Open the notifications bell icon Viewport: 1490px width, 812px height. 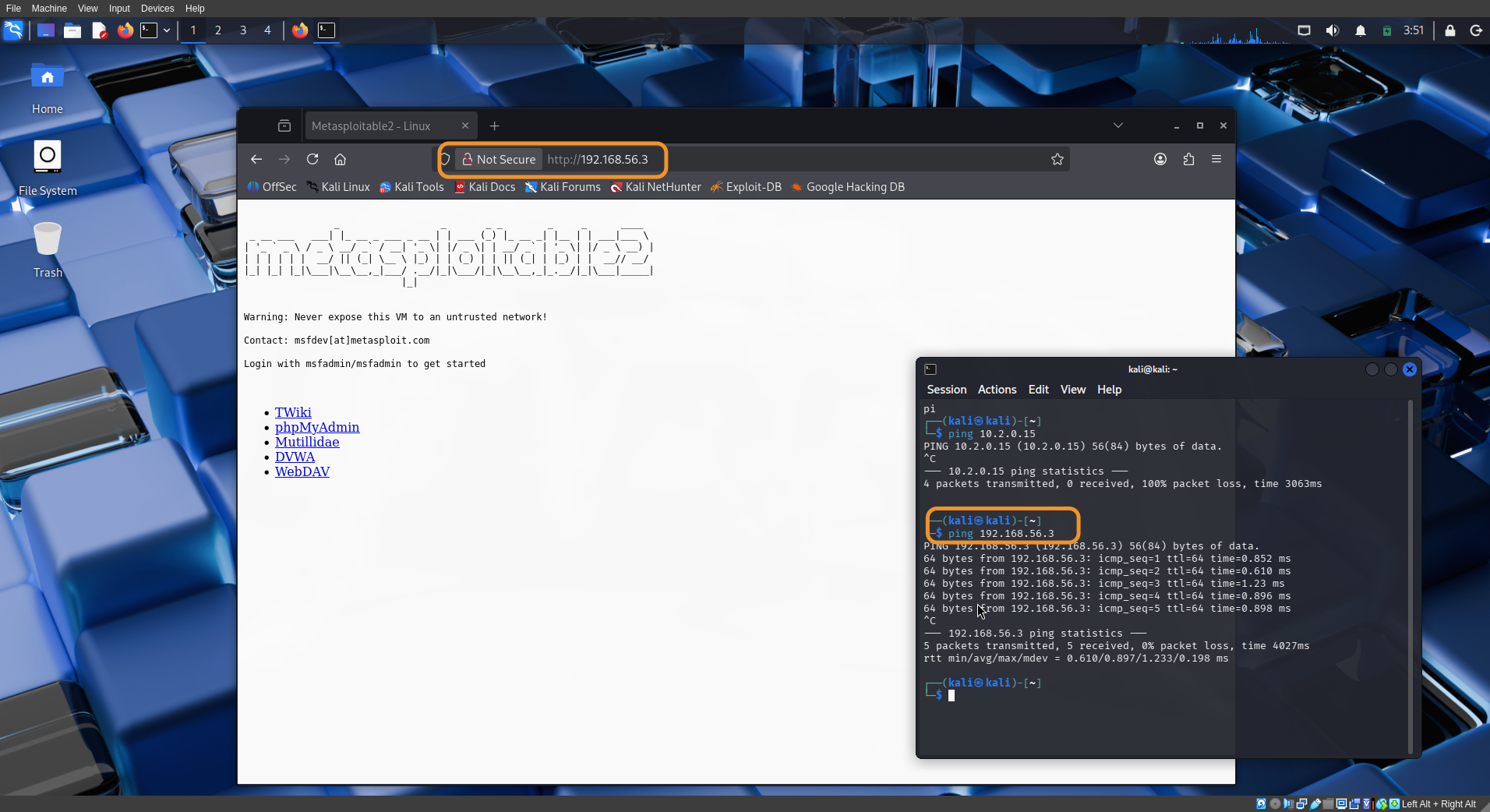coord(1360,30)
